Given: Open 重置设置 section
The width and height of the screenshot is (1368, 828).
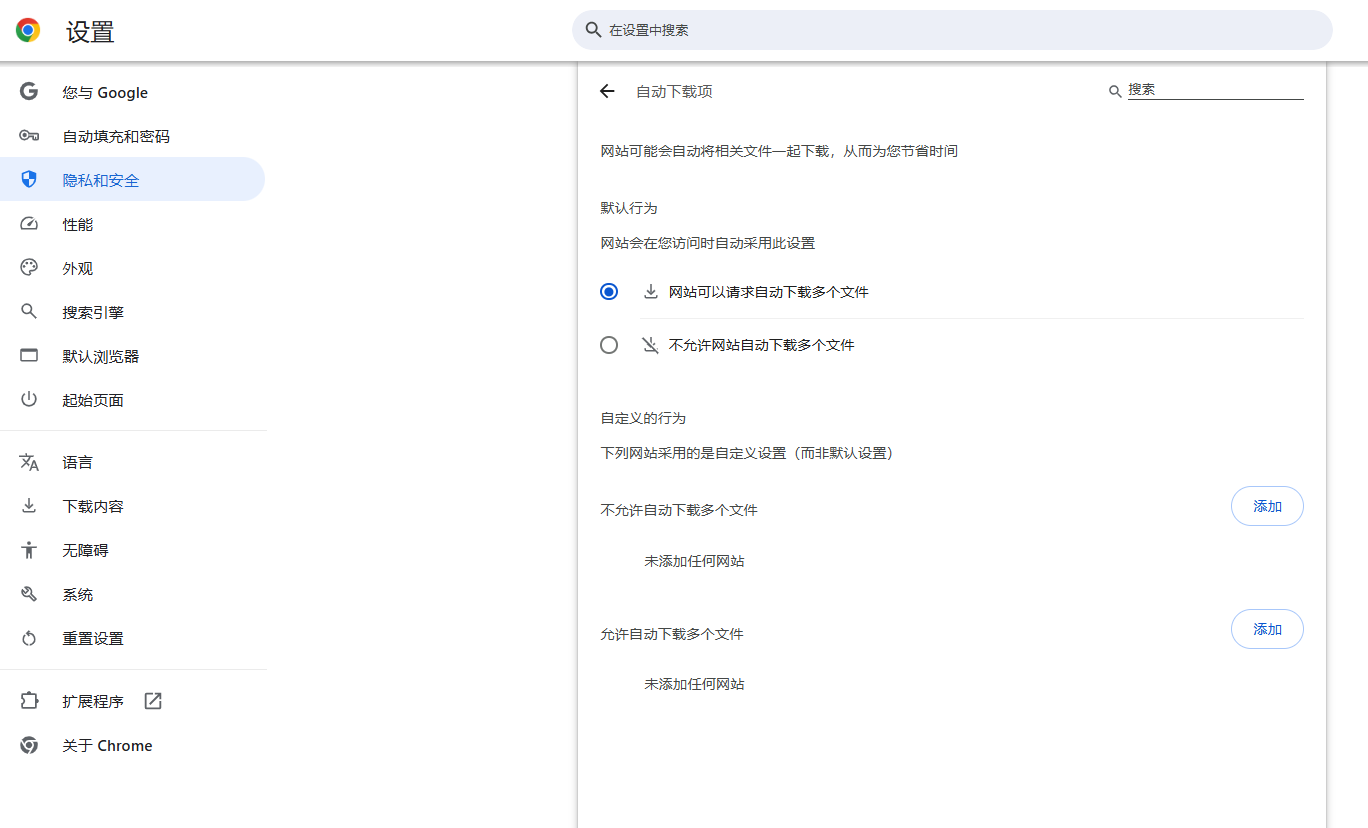Looking at the screenshot, I should 133,638.
